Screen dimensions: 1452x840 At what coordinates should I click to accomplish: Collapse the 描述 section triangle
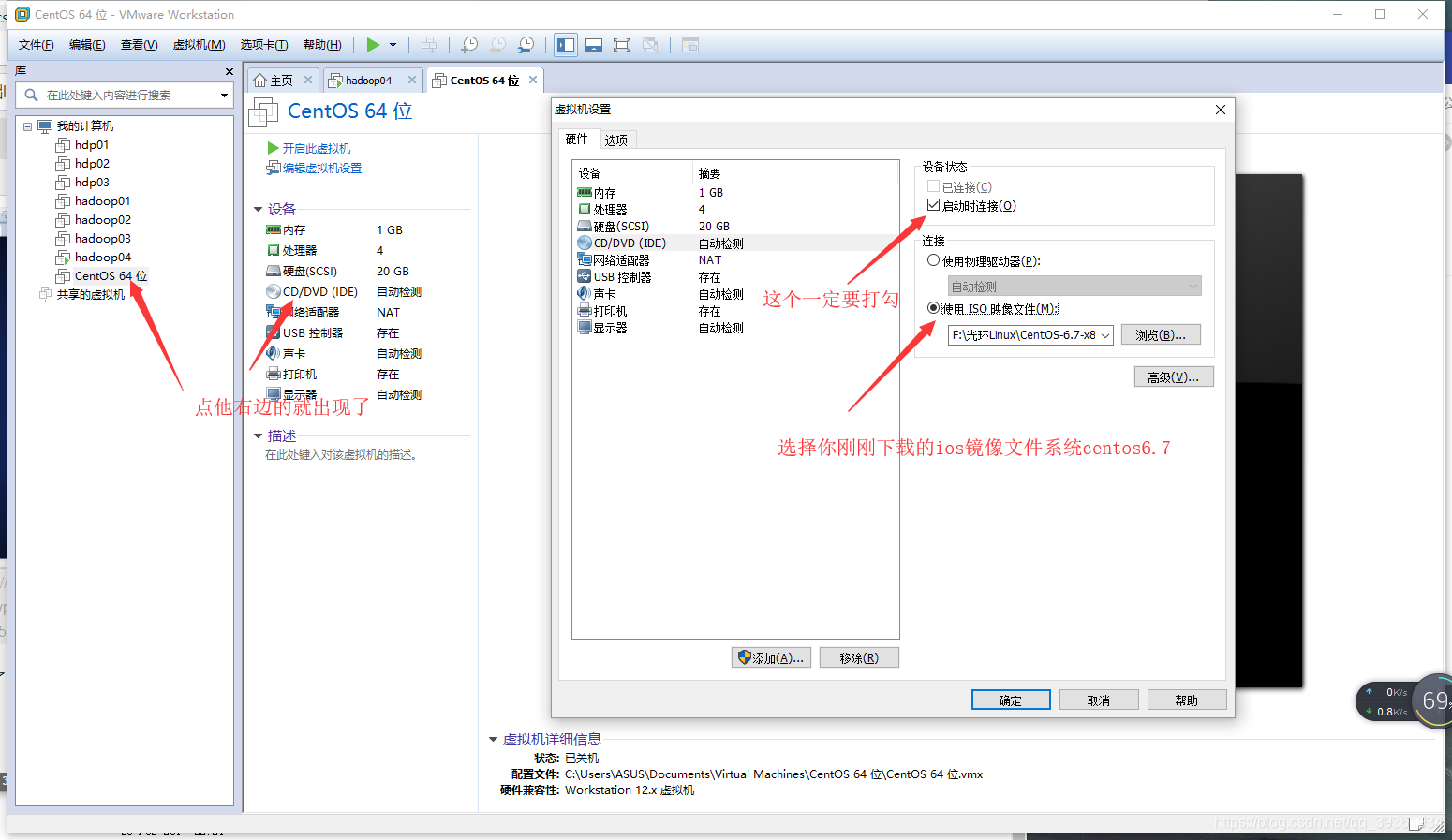tap(259, 435)
